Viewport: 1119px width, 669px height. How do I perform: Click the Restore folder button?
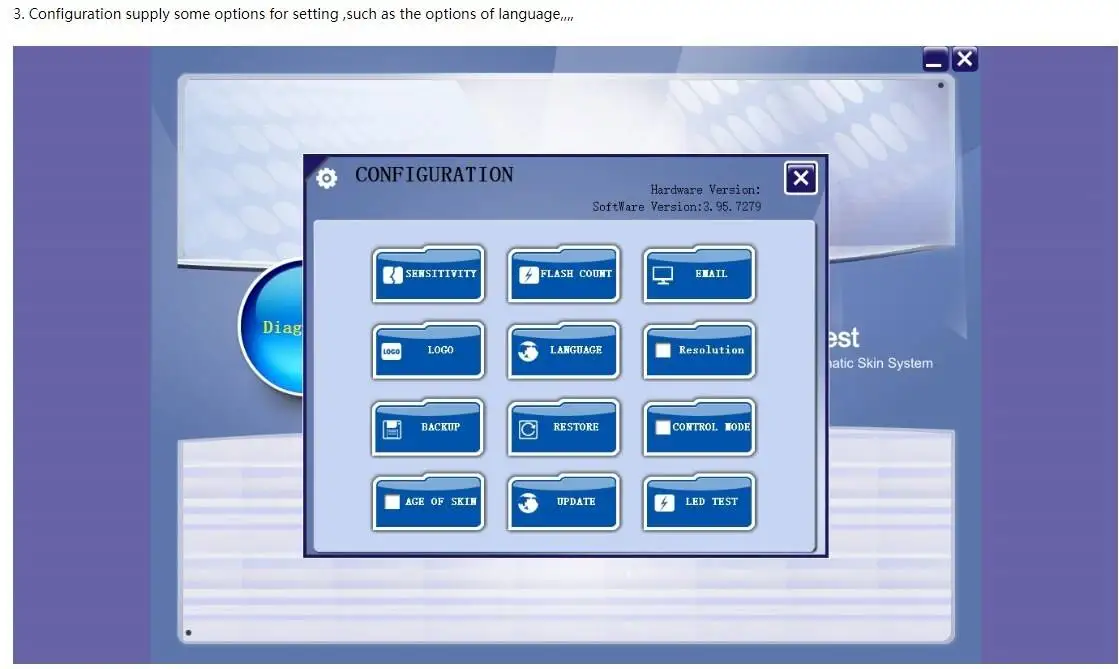564,428
